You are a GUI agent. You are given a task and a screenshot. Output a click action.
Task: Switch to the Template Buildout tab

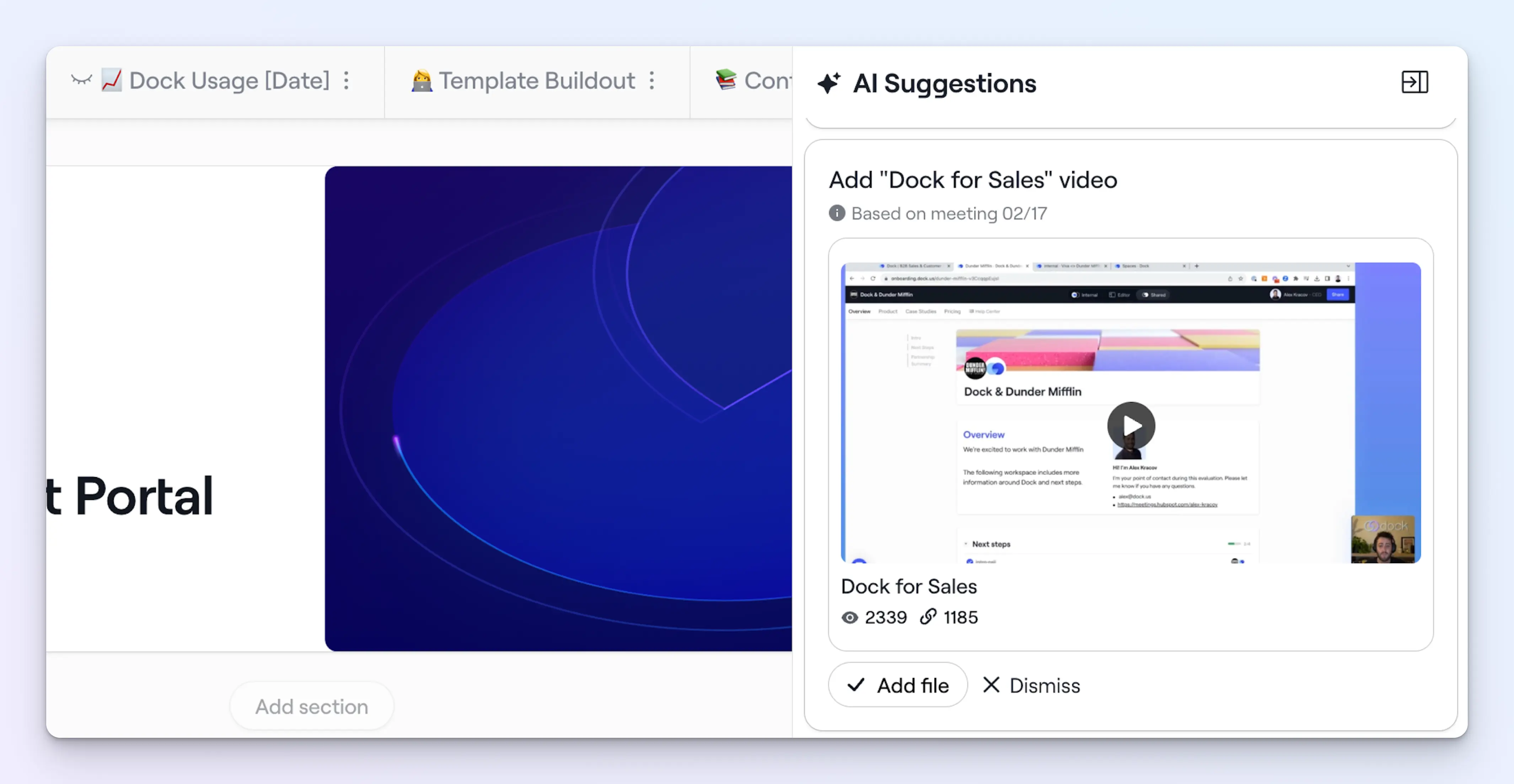(536, 81)
